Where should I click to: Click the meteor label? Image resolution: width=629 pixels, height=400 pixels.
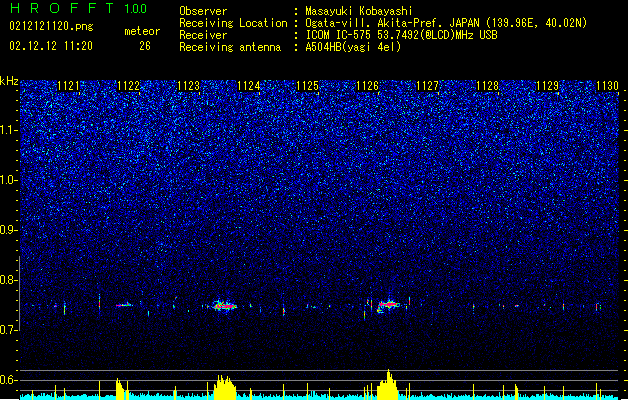(142, 31)
